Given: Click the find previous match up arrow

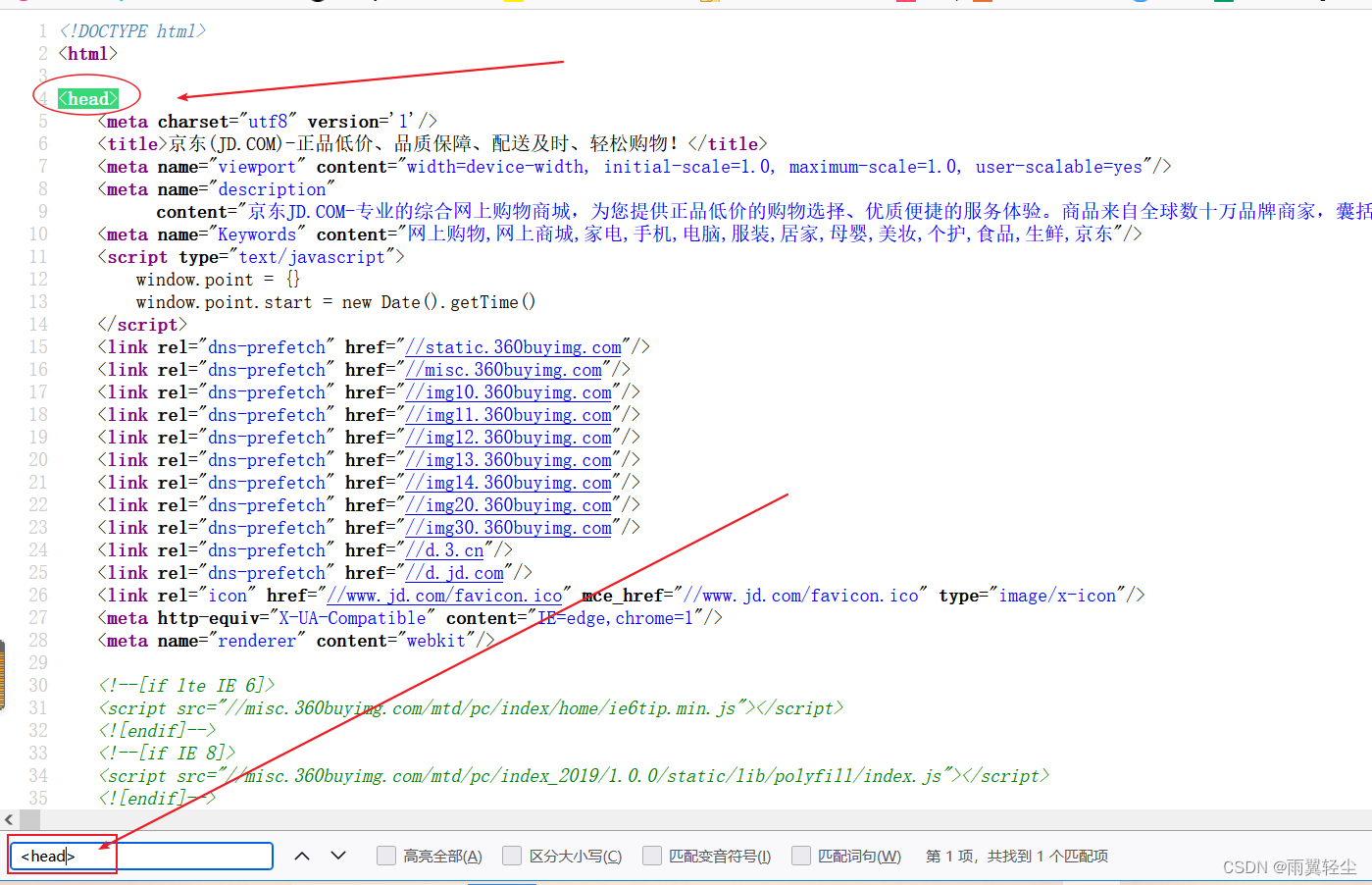Looking at the screenshot, I should pyautogui.click(x=302, y=856).
